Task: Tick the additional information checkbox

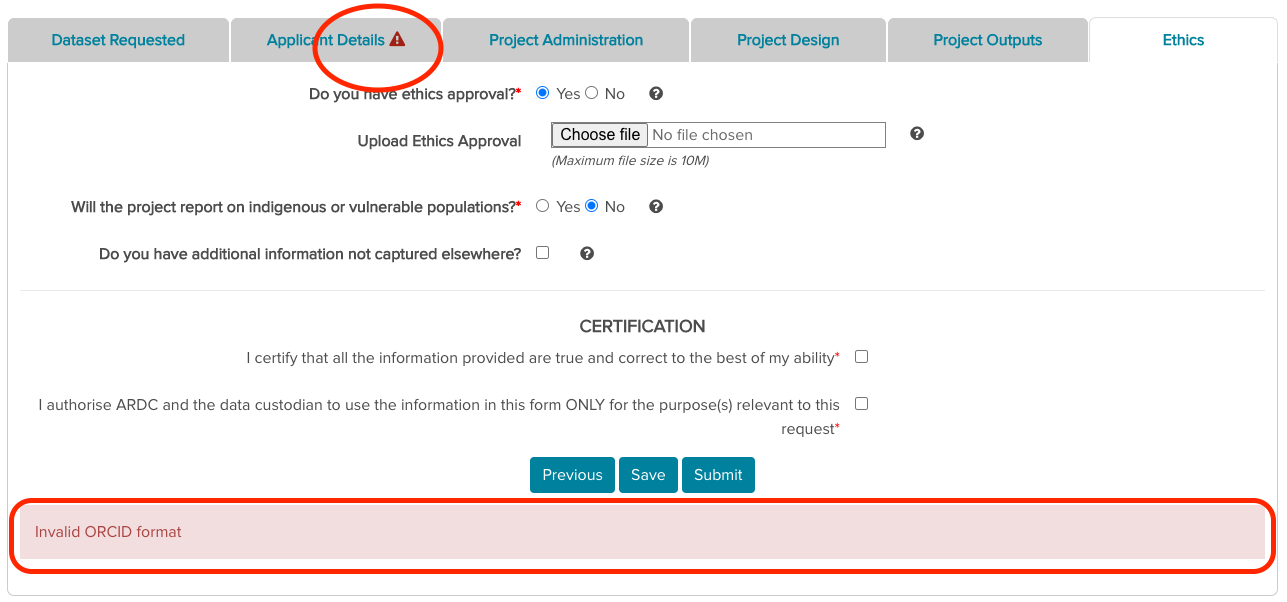Action: click(543, 253)
